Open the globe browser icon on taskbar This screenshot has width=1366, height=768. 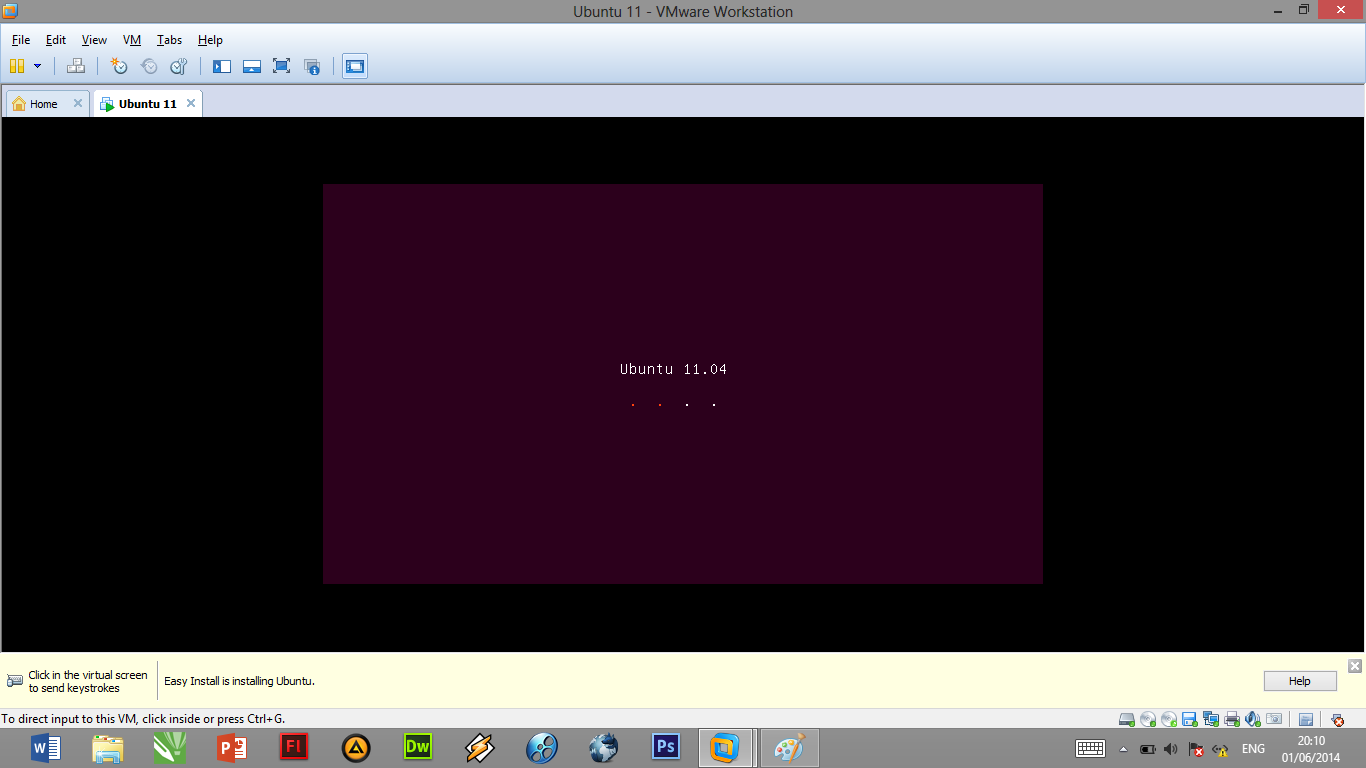pyautogui.click(x=604, y=748)
